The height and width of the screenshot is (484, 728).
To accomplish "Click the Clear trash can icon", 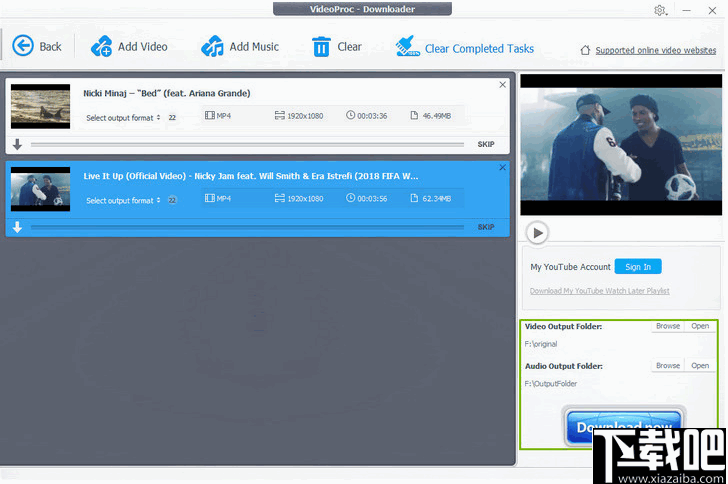I will point(321,46).
